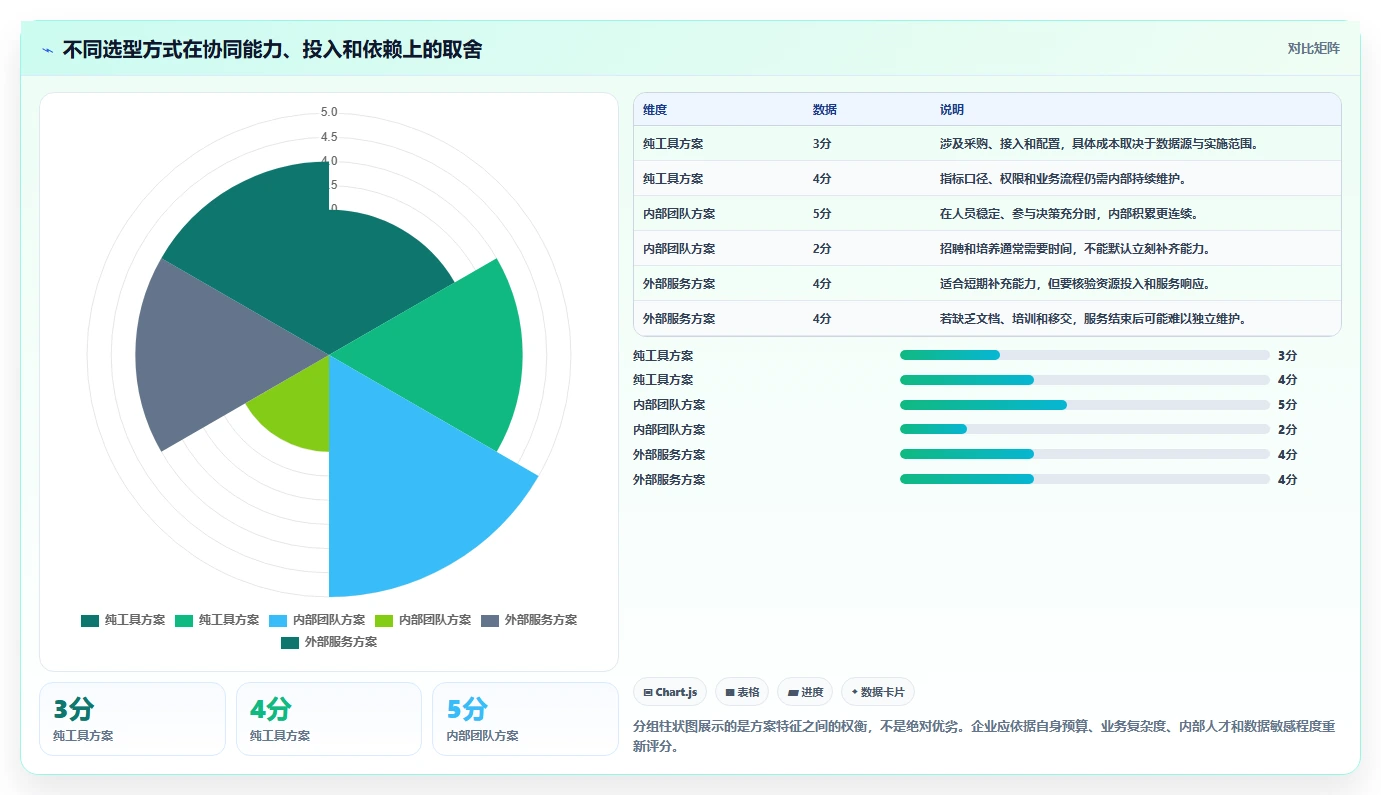Viewport: 1381px width, 795px height.
Task: Click the 内部团队方案 progress bar showing 5分
Action: point(1085,405)
